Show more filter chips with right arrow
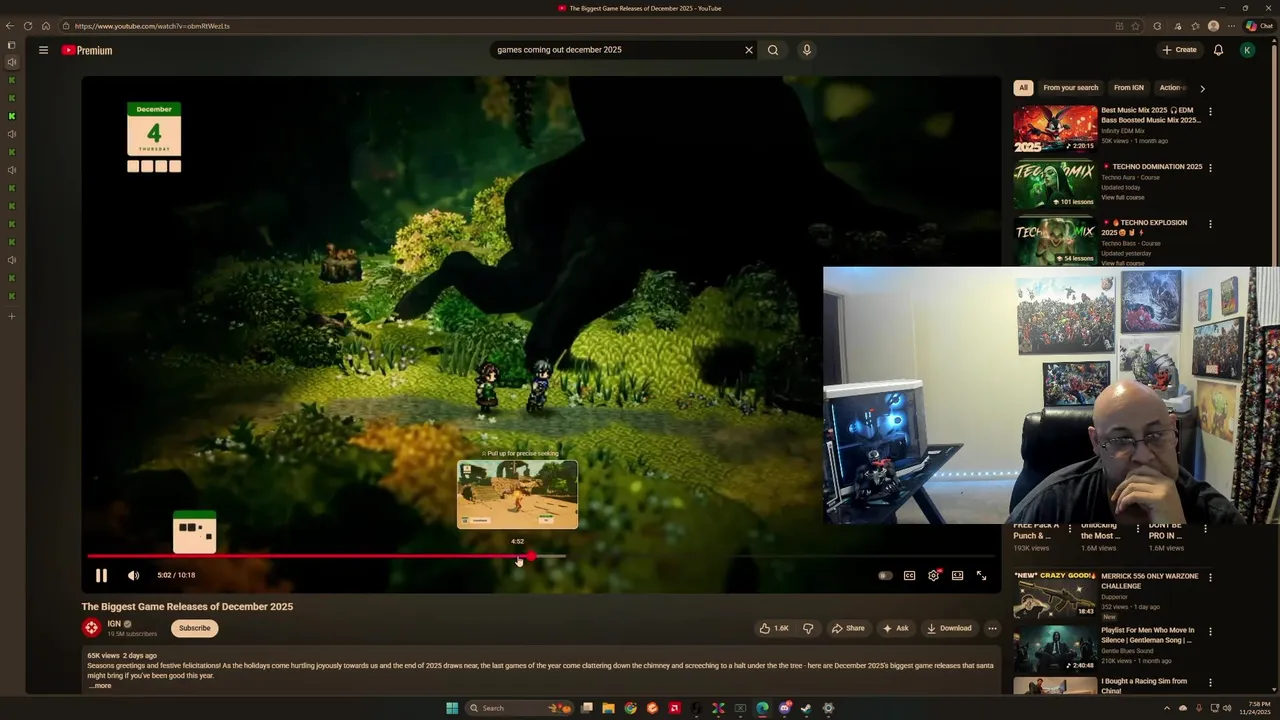1280x720 pixels. click(1202, 88)
